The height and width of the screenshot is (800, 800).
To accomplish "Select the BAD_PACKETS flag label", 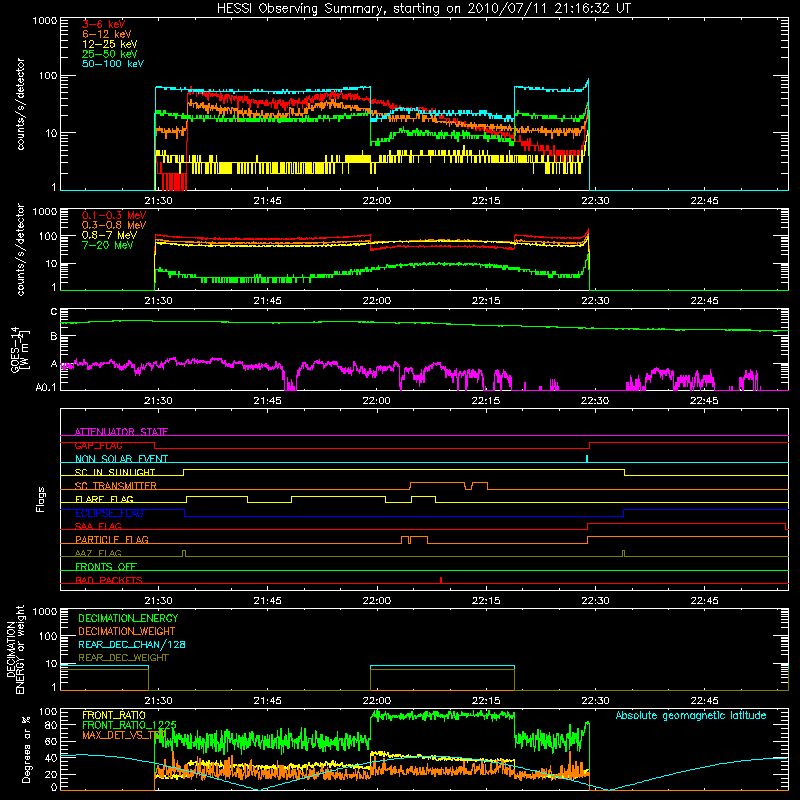I will 109,580.
